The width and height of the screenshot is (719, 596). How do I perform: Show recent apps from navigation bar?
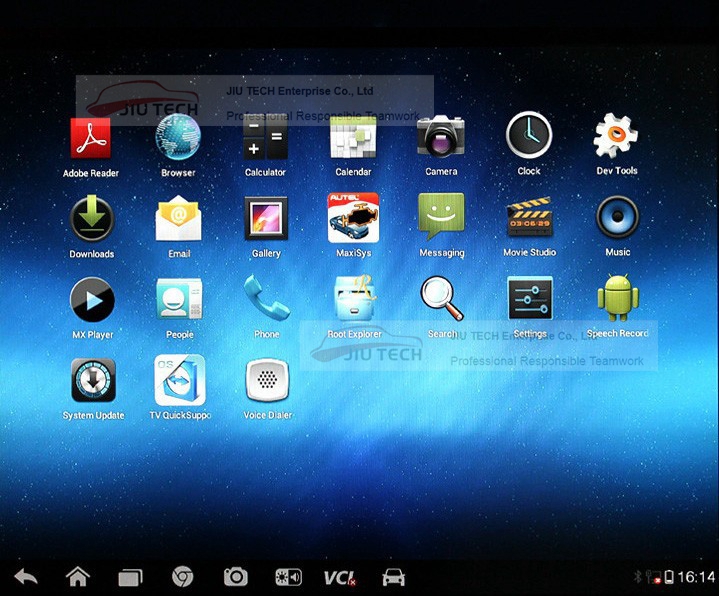pyautogui.click(x=130, y=578)
